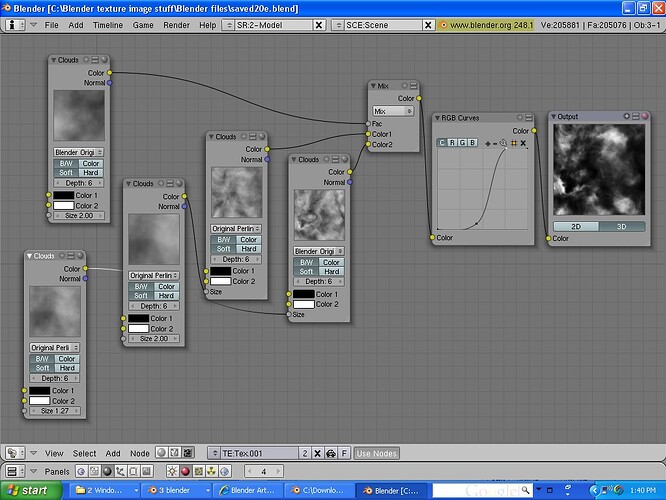Open the 3 blender taskbar group
Screen dimensions: 666x500
click(176, 490)
